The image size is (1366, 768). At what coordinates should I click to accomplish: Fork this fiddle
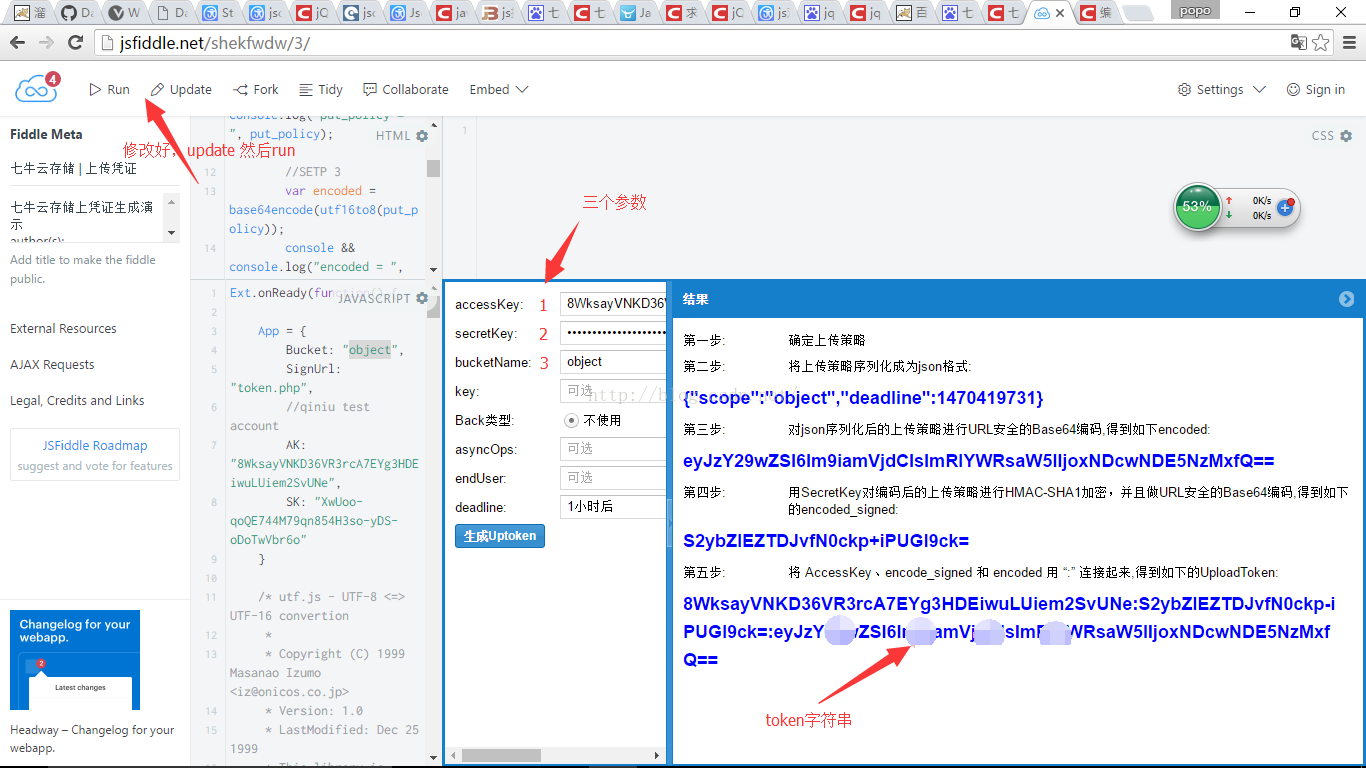256,89
